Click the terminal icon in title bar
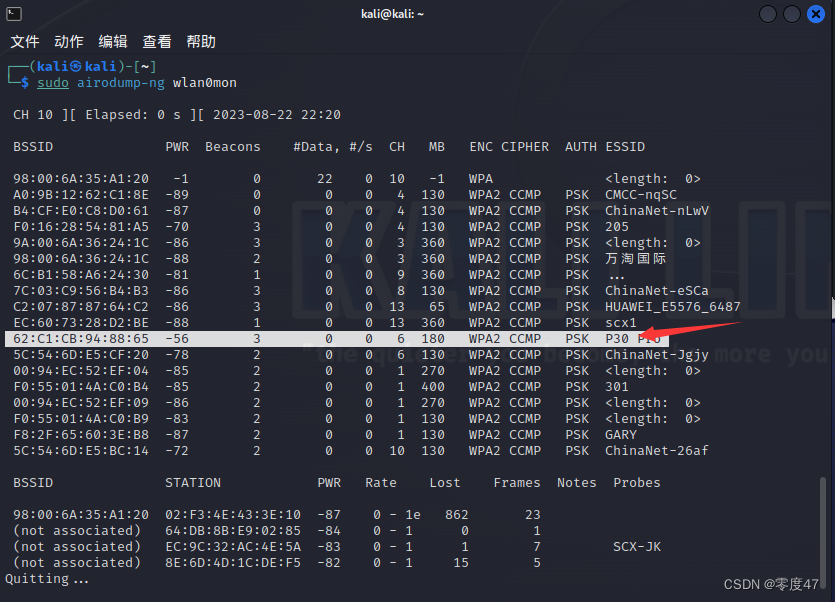 [x=14, y=14]
